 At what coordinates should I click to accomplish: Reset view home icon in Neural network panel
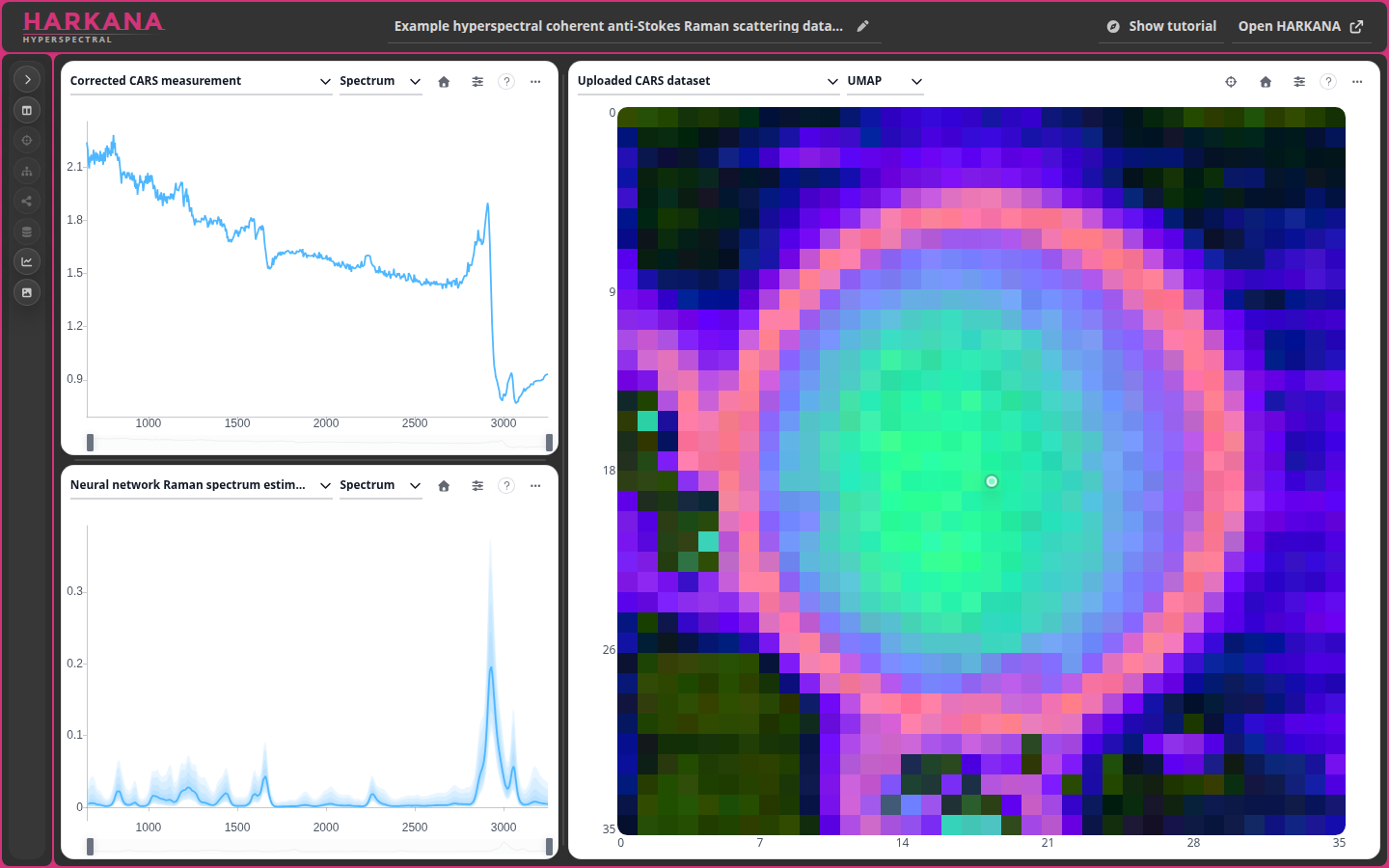click(444, 486)
